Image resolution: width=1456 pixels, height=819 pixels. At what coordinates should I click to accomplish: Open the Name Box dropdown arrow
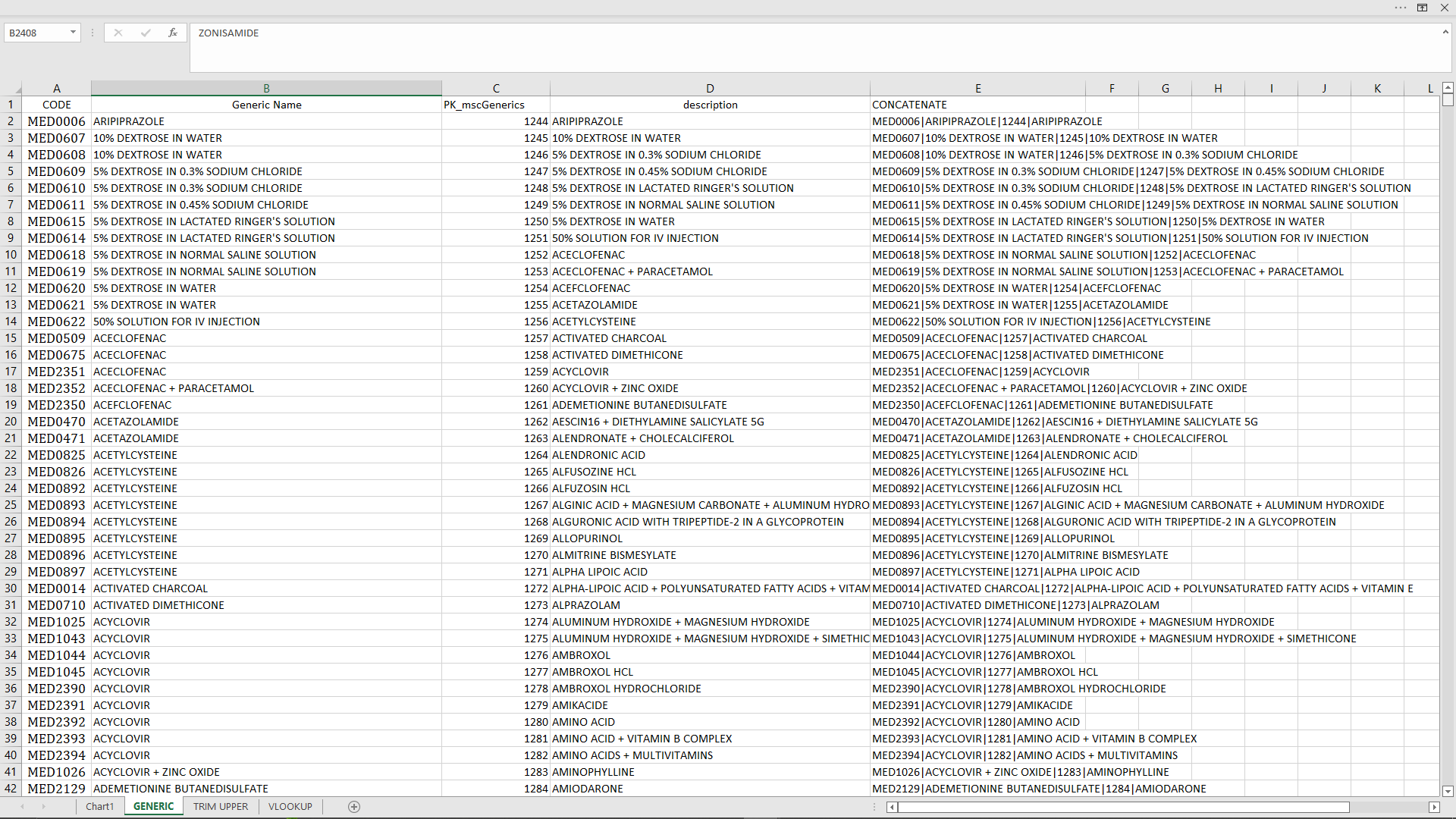(73, 33)
